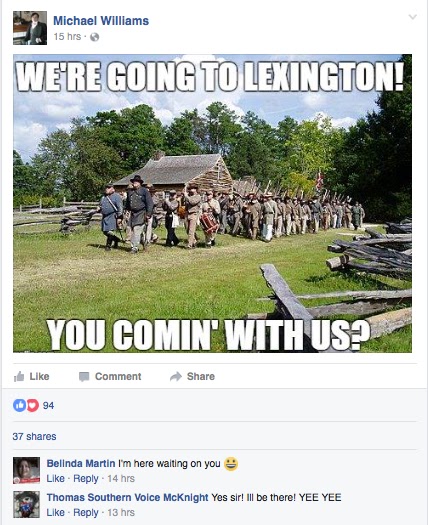This screenshot has height=525, width=428.
Task: Click the red heart reaction icon
Action: point(32,405)
